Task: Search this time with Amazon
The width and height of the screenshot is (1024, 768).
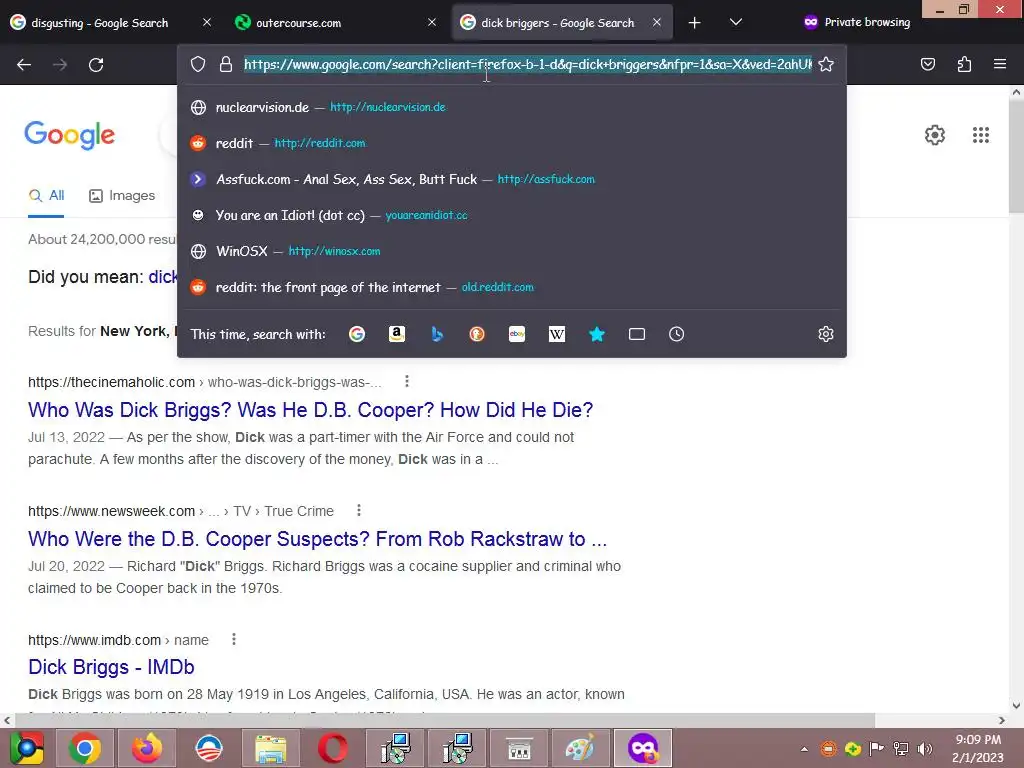Action: (397, 334)
